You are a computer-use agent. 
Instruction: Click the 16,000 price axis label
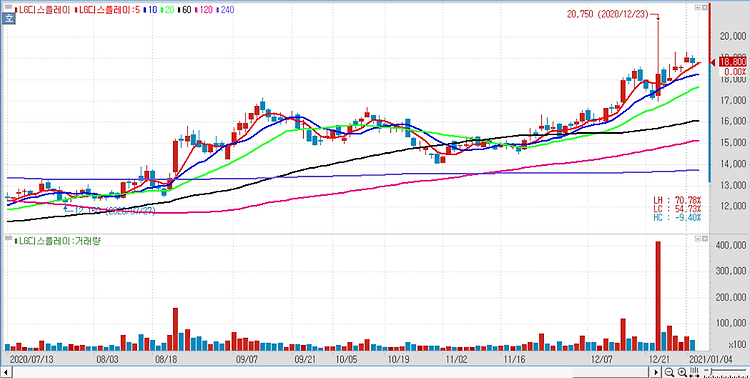732,122
